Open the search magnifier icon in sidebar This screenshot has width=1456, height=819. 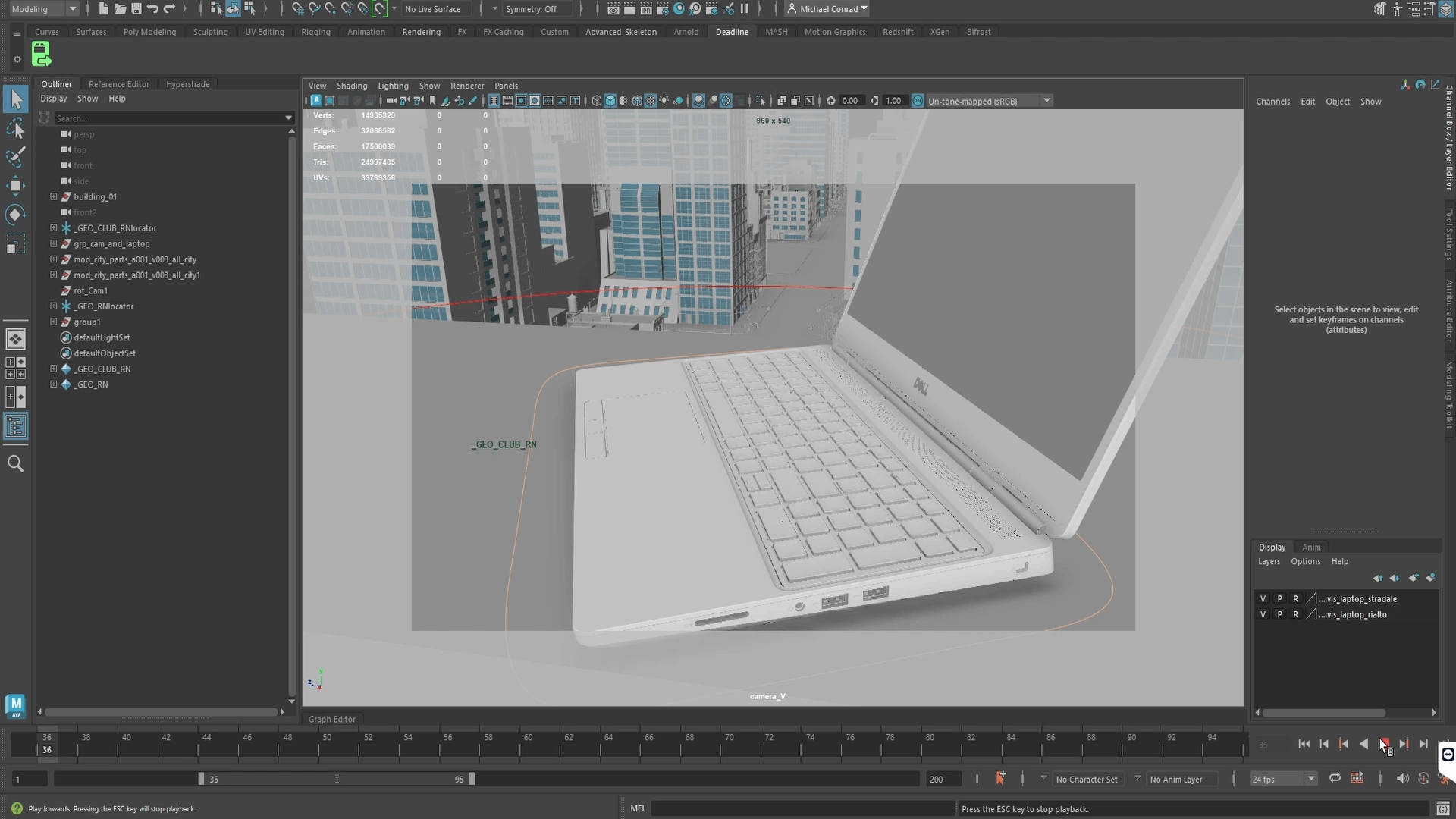pyautogui.click(x=15, y=463)
